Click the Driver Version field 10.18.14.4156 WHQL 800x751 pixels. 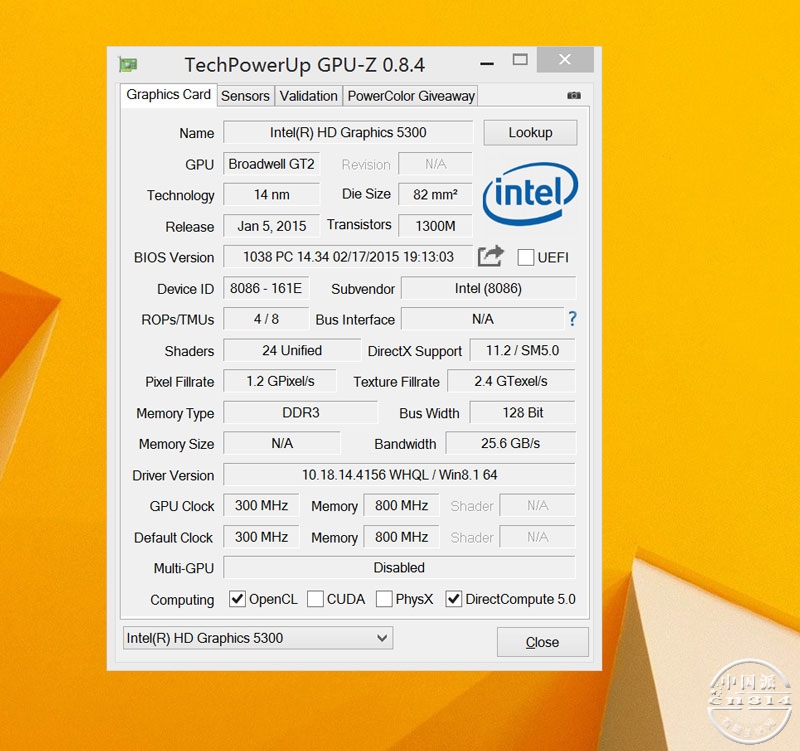tap(399, 474)
